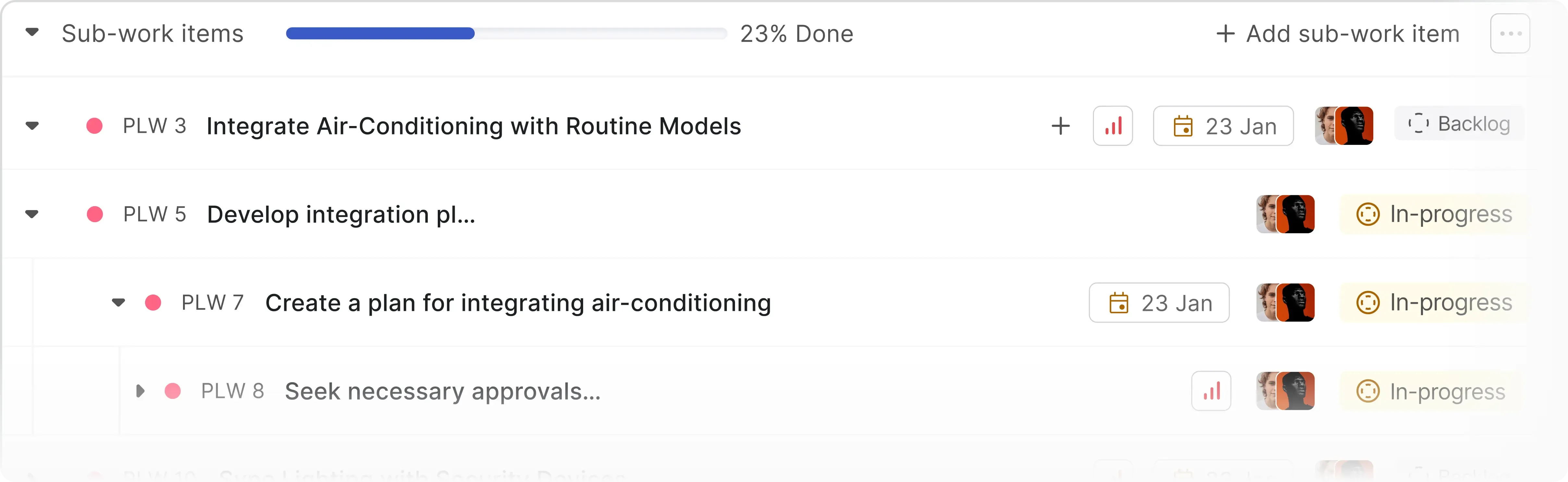Change In-progress state on PLW 5
This screenshot has width=1568, height=482.
click(x=1433, y=214)
